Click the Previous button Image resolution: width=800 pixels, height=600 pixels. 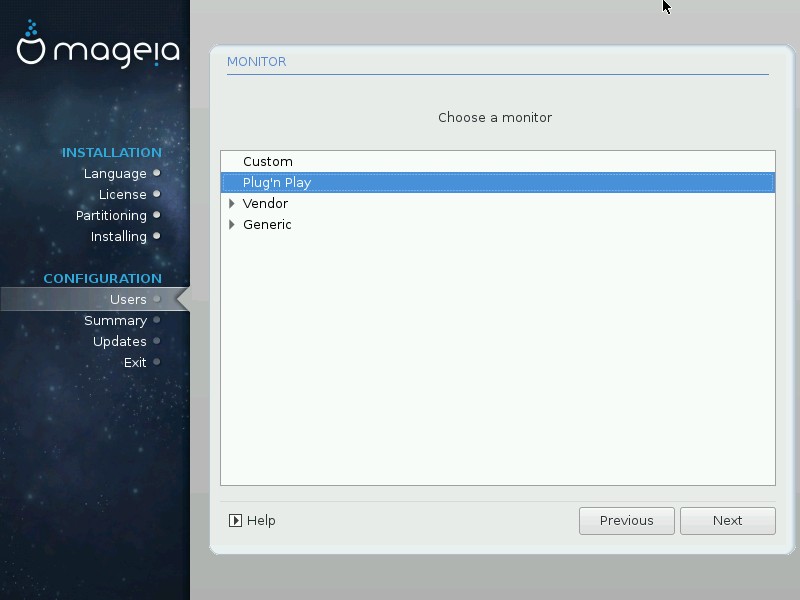click(x=627, y=521)
